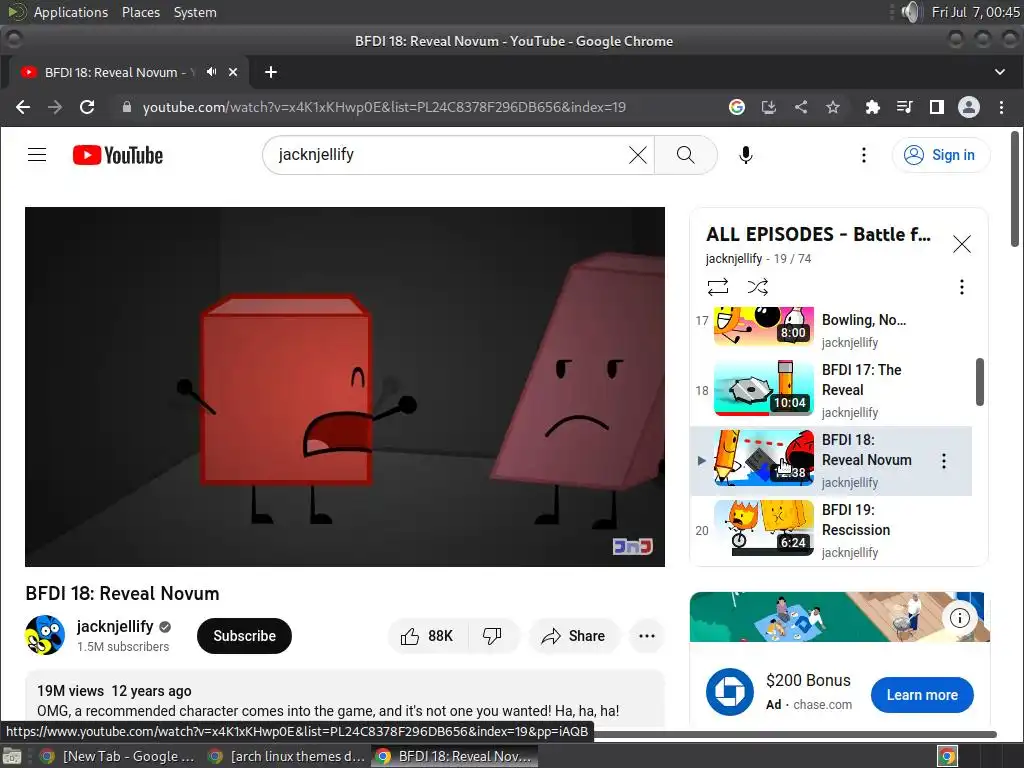
Task: Switch to BFDI 18 taskbar window
Action: click(455, 756)
